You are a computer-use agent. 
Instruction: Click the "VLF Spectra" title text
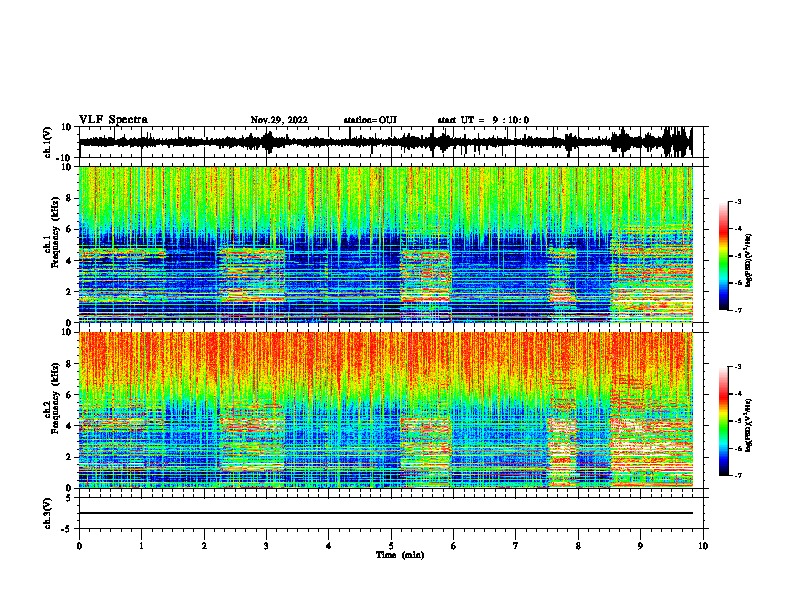(x=113, y=120)
